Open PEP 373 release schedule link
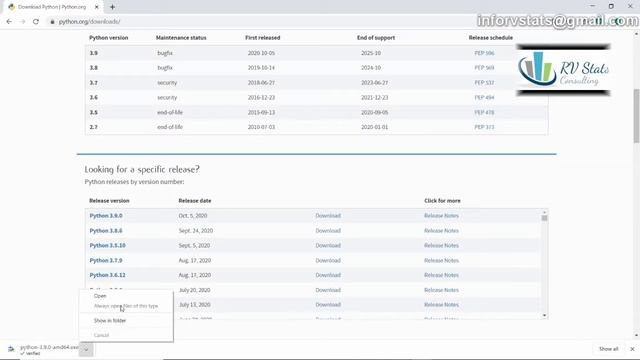Viewport: 640px width, 360px height. [x=484, y=127]
